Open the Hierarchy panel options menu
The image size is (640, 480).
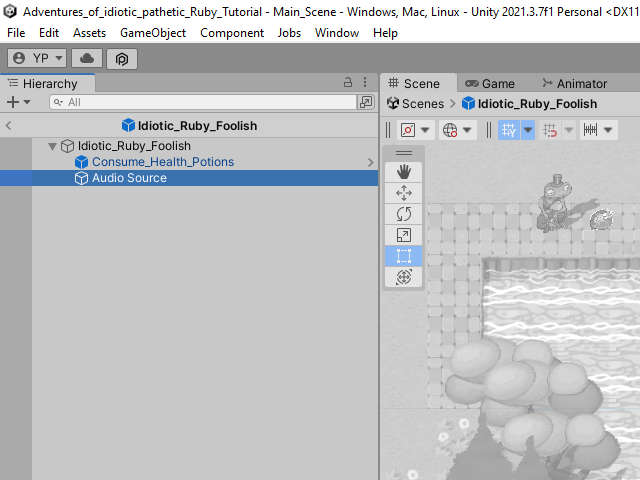365,82
